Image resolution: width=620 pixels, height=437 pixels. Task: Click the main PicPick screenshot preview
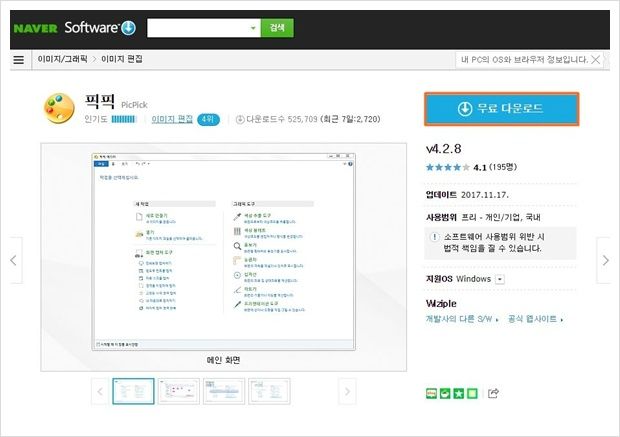tap(223, 252)
